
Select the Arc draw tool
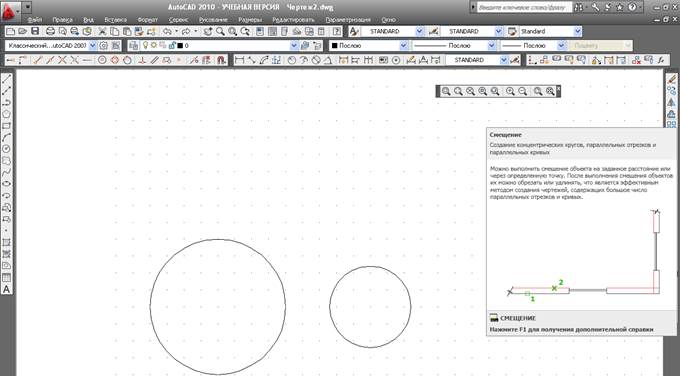click(x=7, y=137)
